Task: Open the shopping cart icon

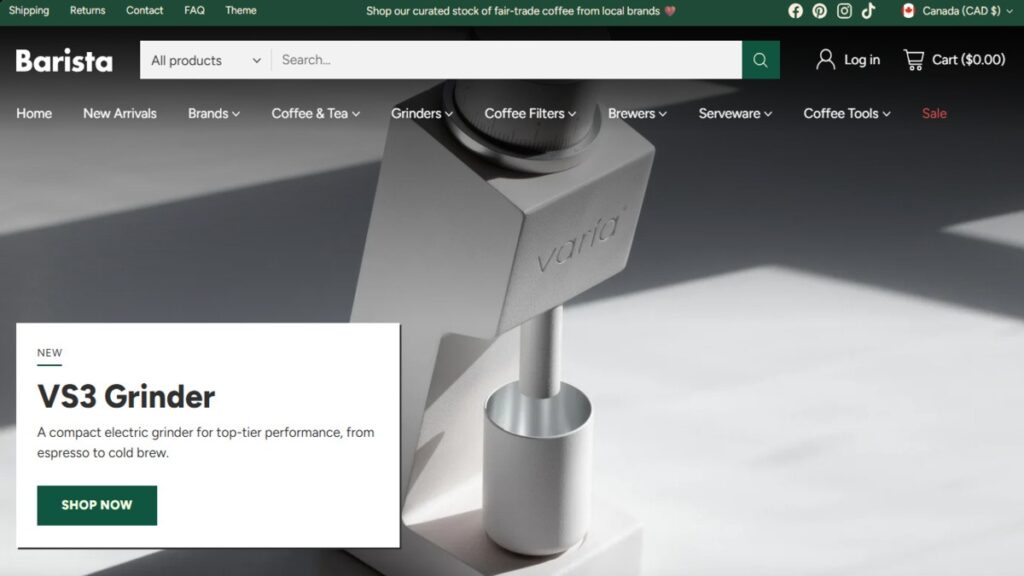Action: 913,59
